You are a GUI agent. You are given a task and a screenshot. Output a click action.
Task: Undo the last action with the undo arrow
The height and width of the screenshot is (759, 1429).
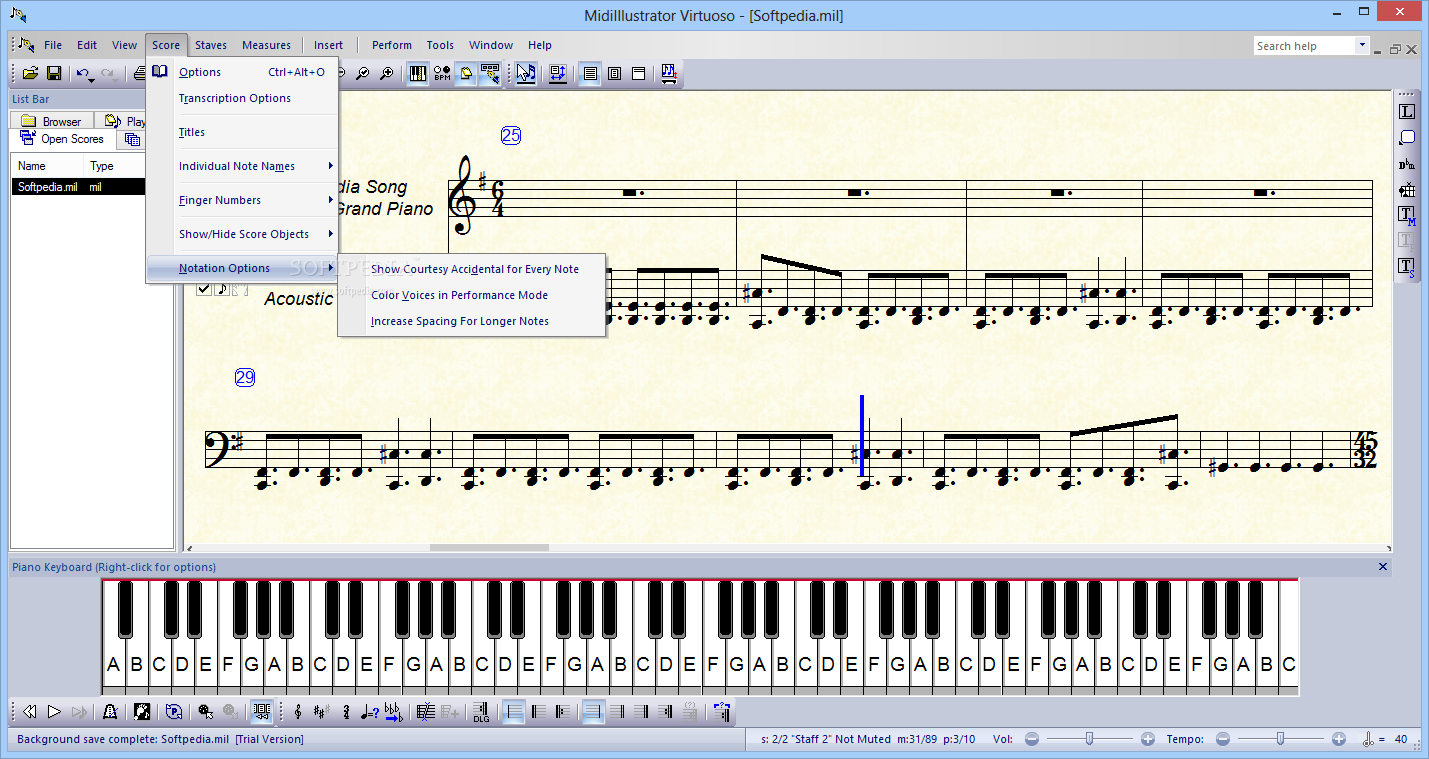[x=82, y=73]
